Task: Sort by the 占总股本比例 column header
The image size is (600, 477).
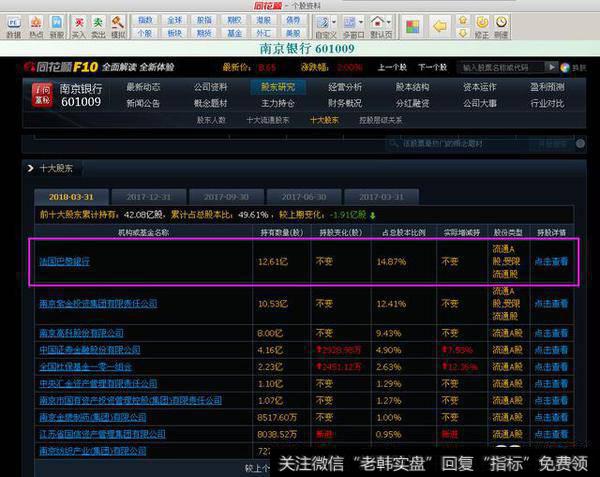Action: click(404, 232)
